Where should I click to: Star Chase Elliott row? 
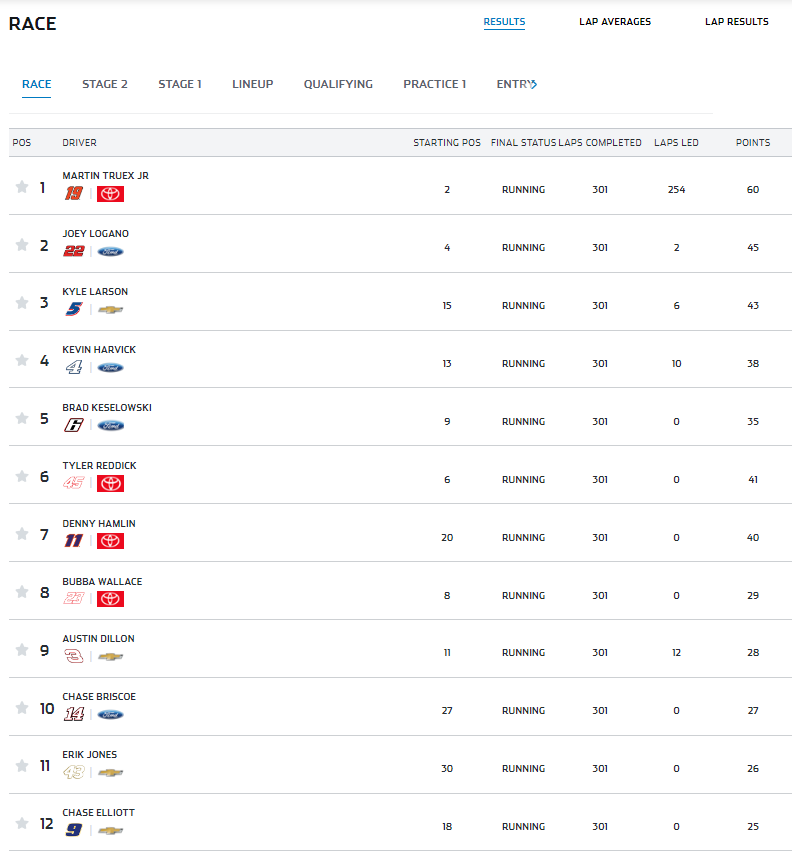click(22, 823)
